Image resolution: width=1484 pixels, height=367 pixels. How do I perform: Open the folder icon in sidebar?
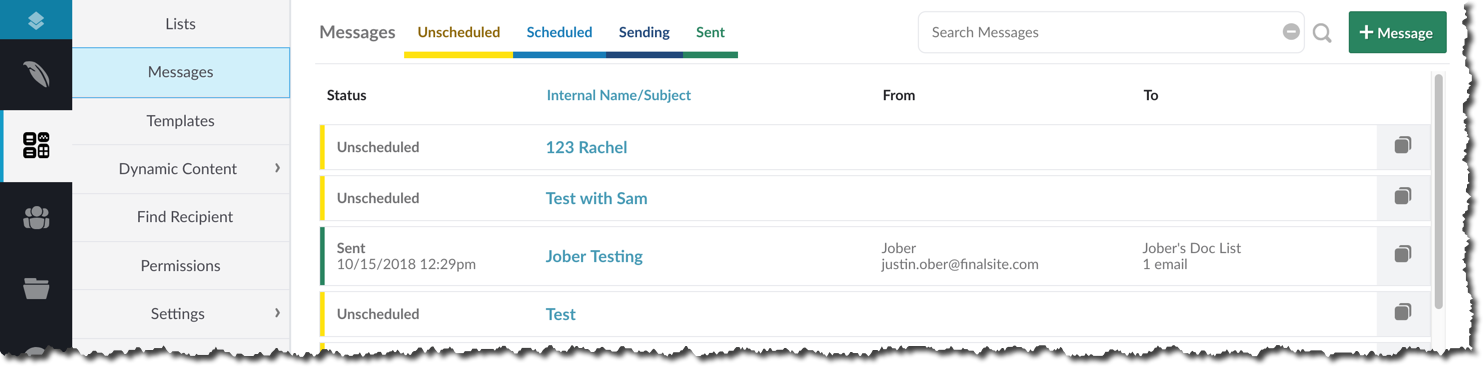36,289
